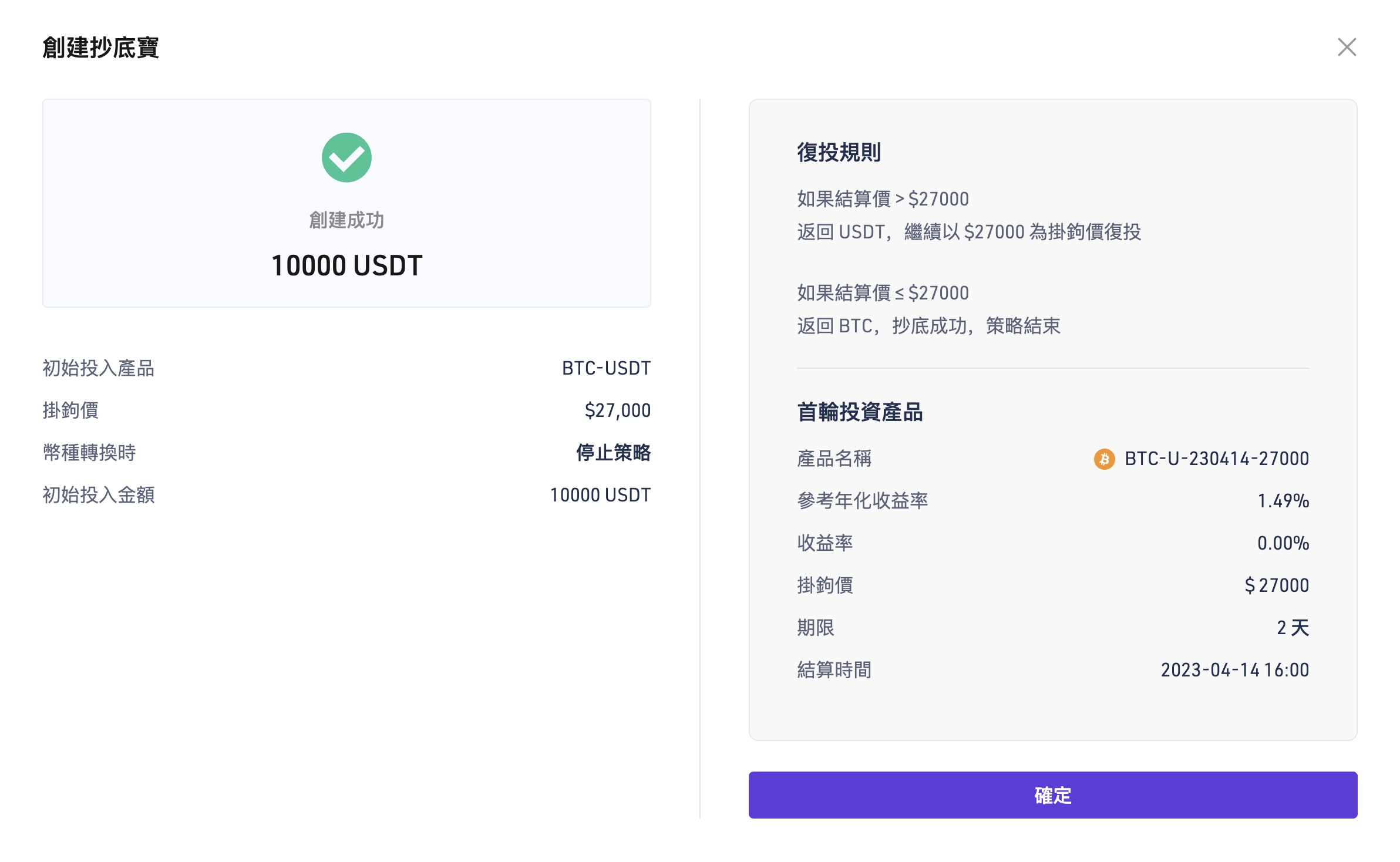Click the product name BTC-U-230414-27000

1216,459
